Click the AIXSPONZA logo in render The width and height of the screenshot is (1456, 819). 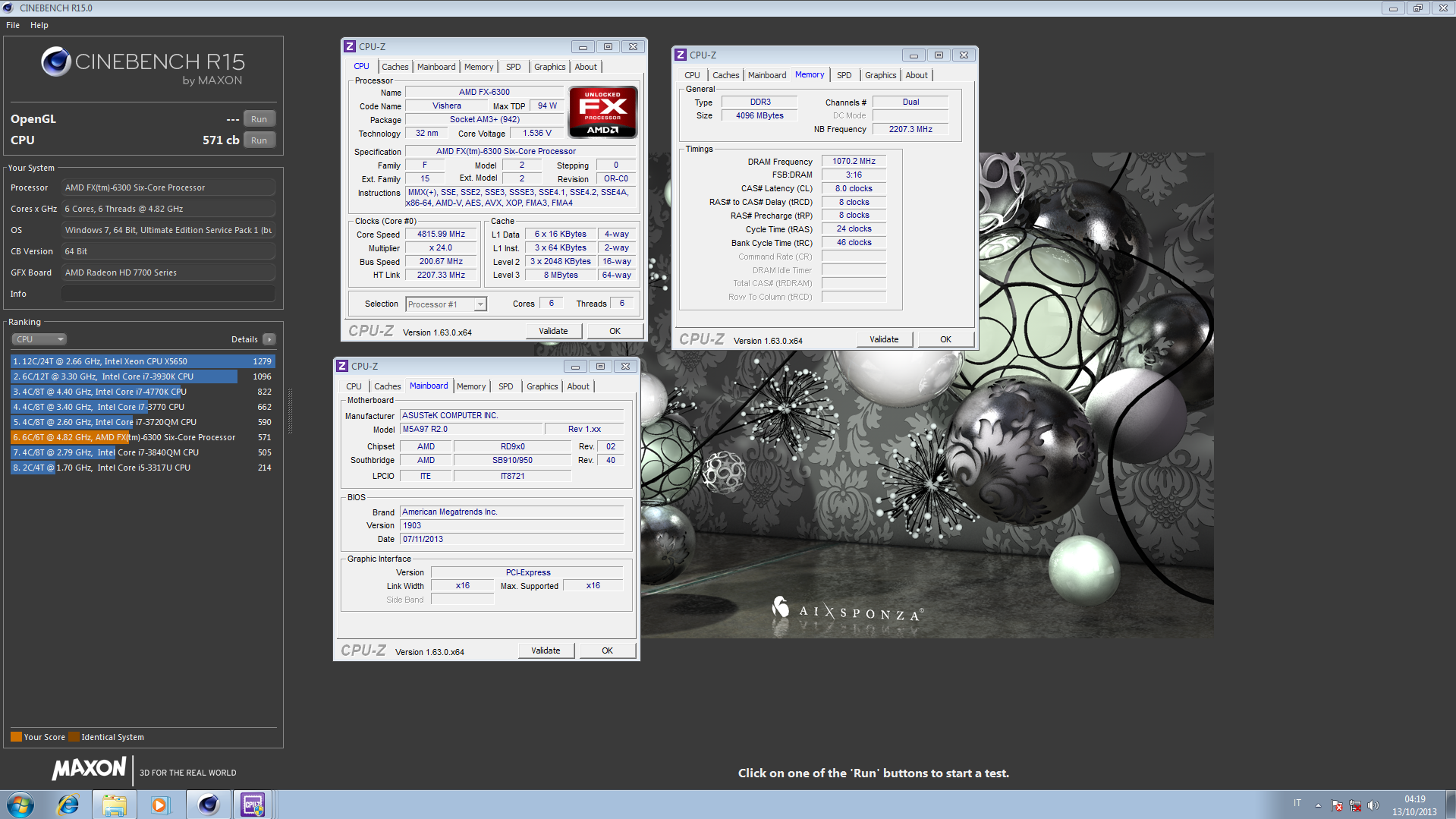[847, 611]
